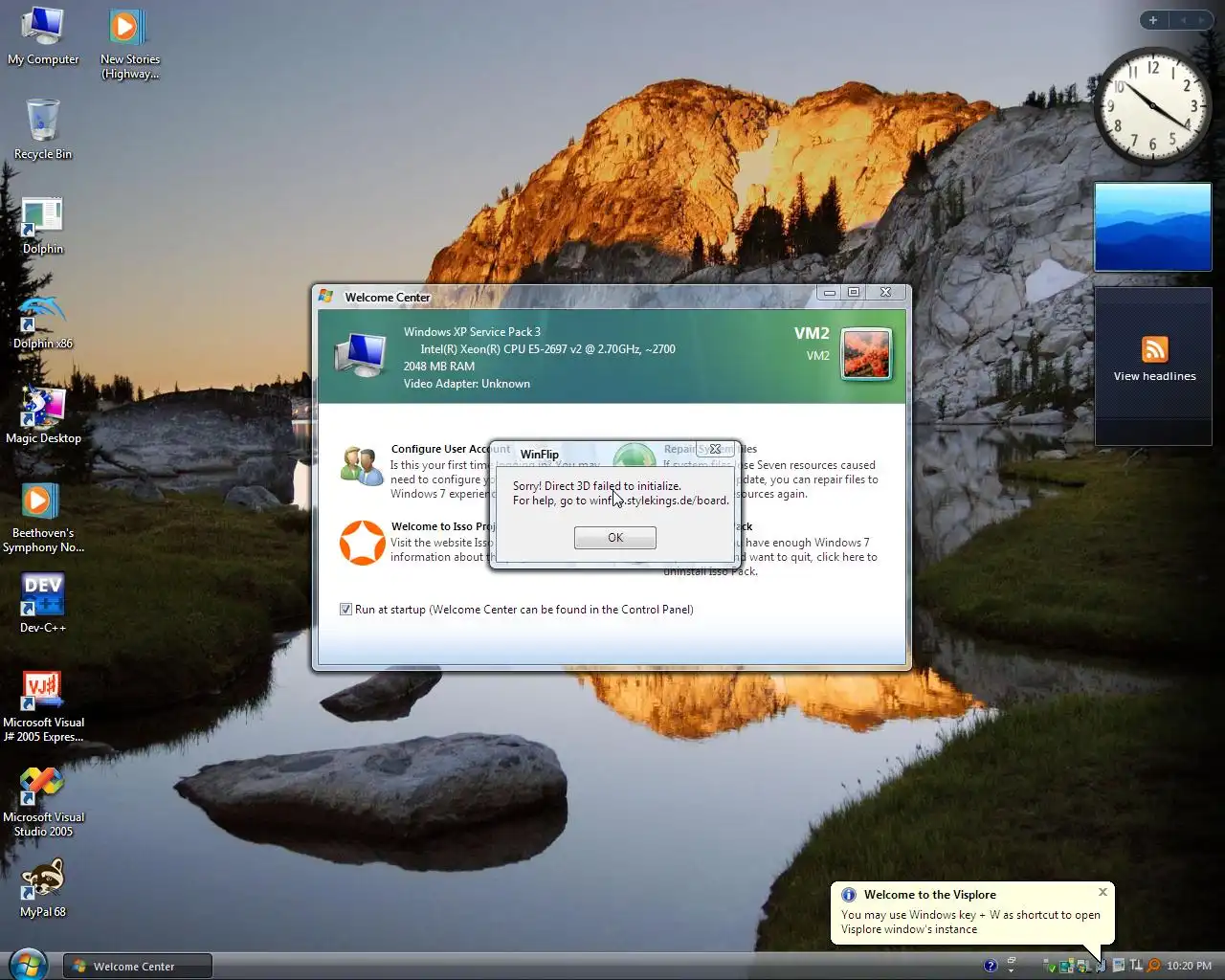Select the New Stories (Highway) media file icon

pyautogui.click(x=129, y=43)
